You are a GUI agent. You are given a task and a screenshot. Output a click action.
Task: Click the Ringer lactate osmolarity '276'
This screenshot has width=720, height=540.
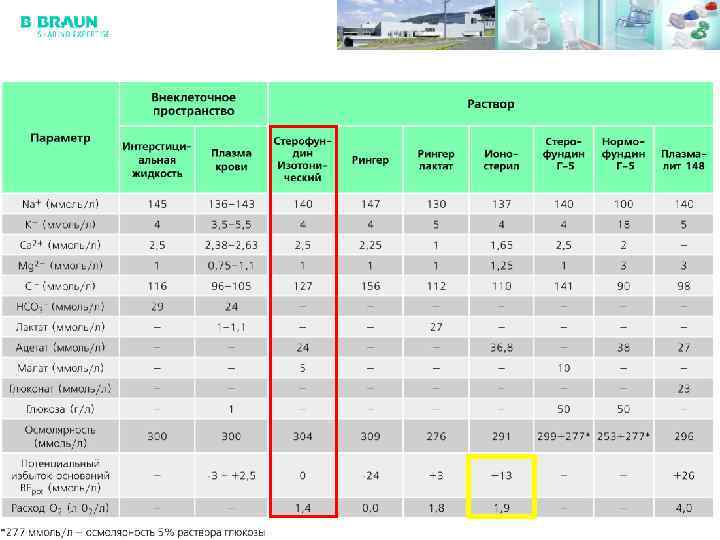(x=436, y=436)
